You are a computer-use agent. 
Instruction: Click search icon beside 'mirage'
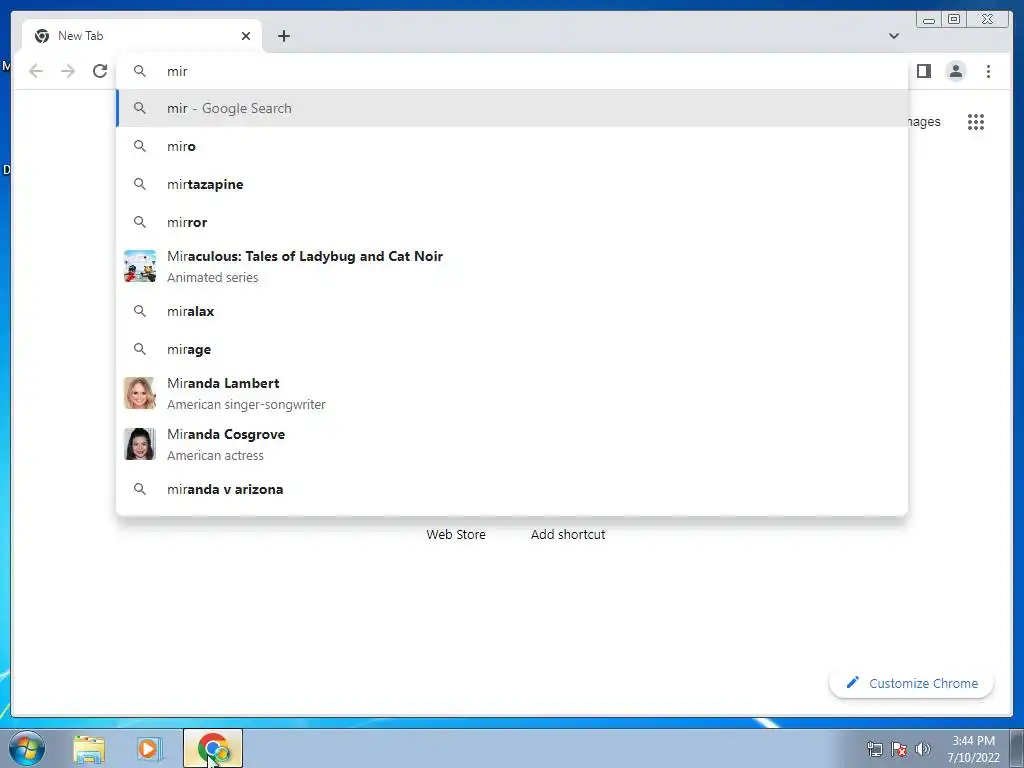pyautogui.click(x=140, y=349)
